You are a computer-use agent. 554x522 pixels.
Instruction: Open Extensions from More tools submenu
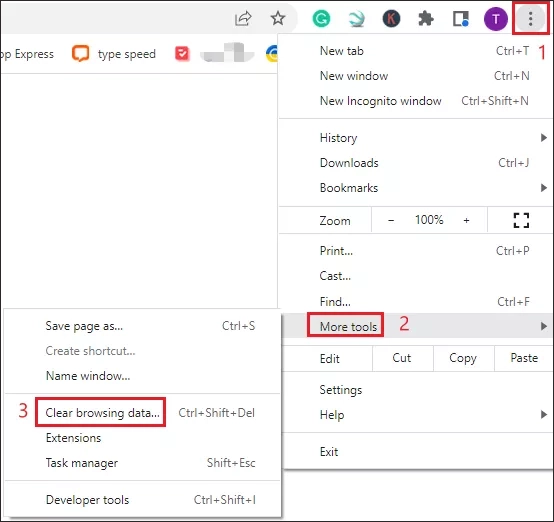(142, 438)
